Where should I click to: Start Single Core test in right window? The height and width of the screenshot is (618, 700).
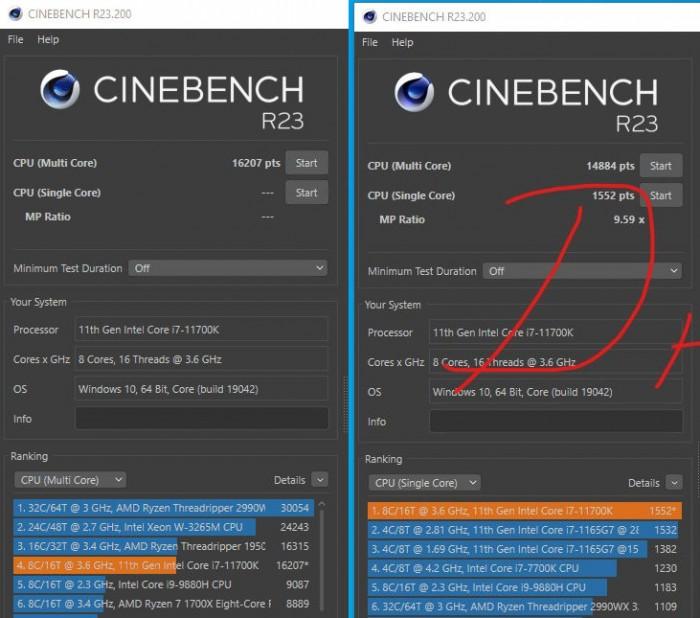[661, 195]
